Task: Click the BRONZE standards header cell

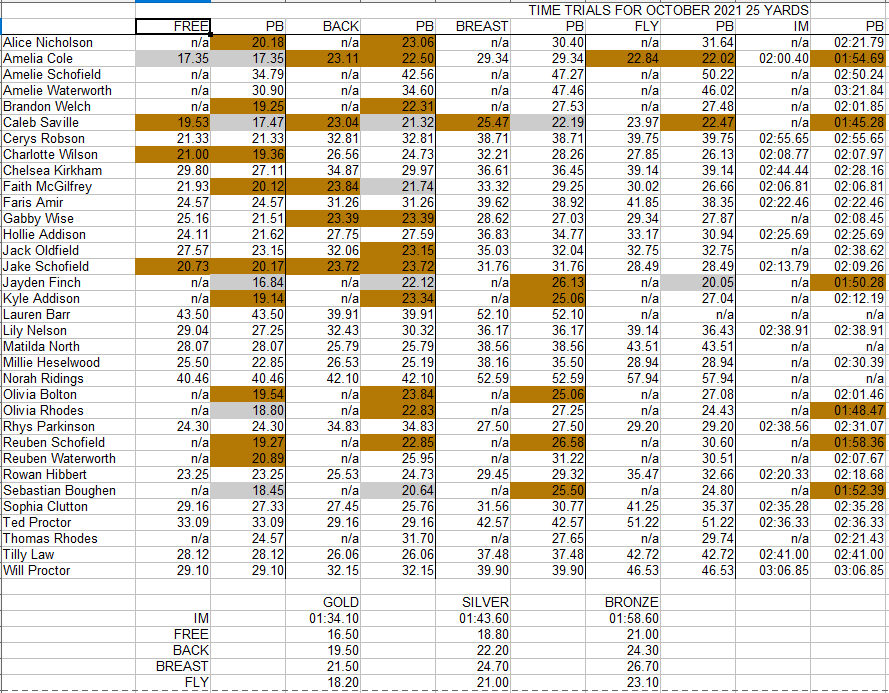Action: tap(623, 602)
